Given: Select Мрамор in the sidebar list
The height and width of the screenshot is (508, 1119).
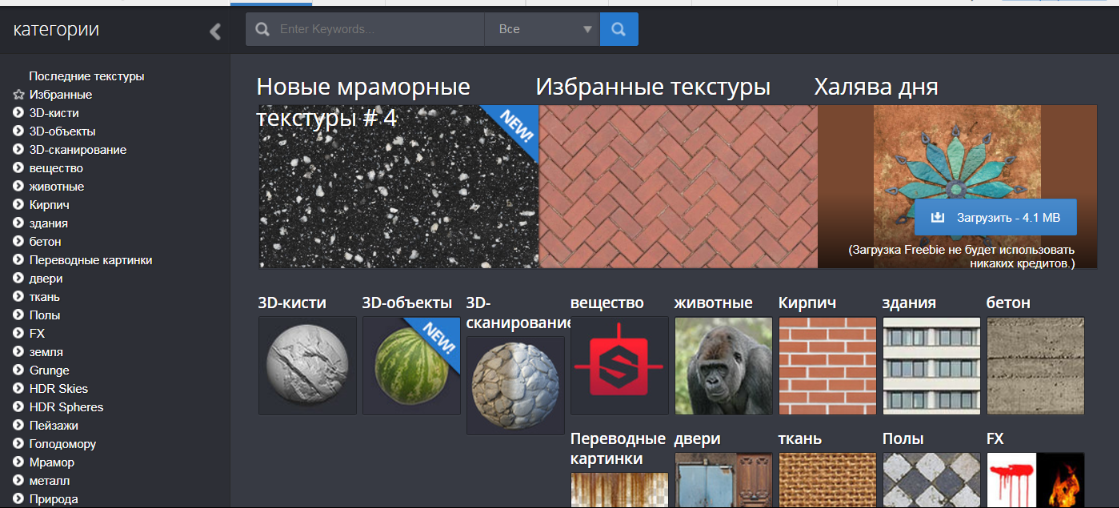Looking at the screenshot, I should click(51, 462).
